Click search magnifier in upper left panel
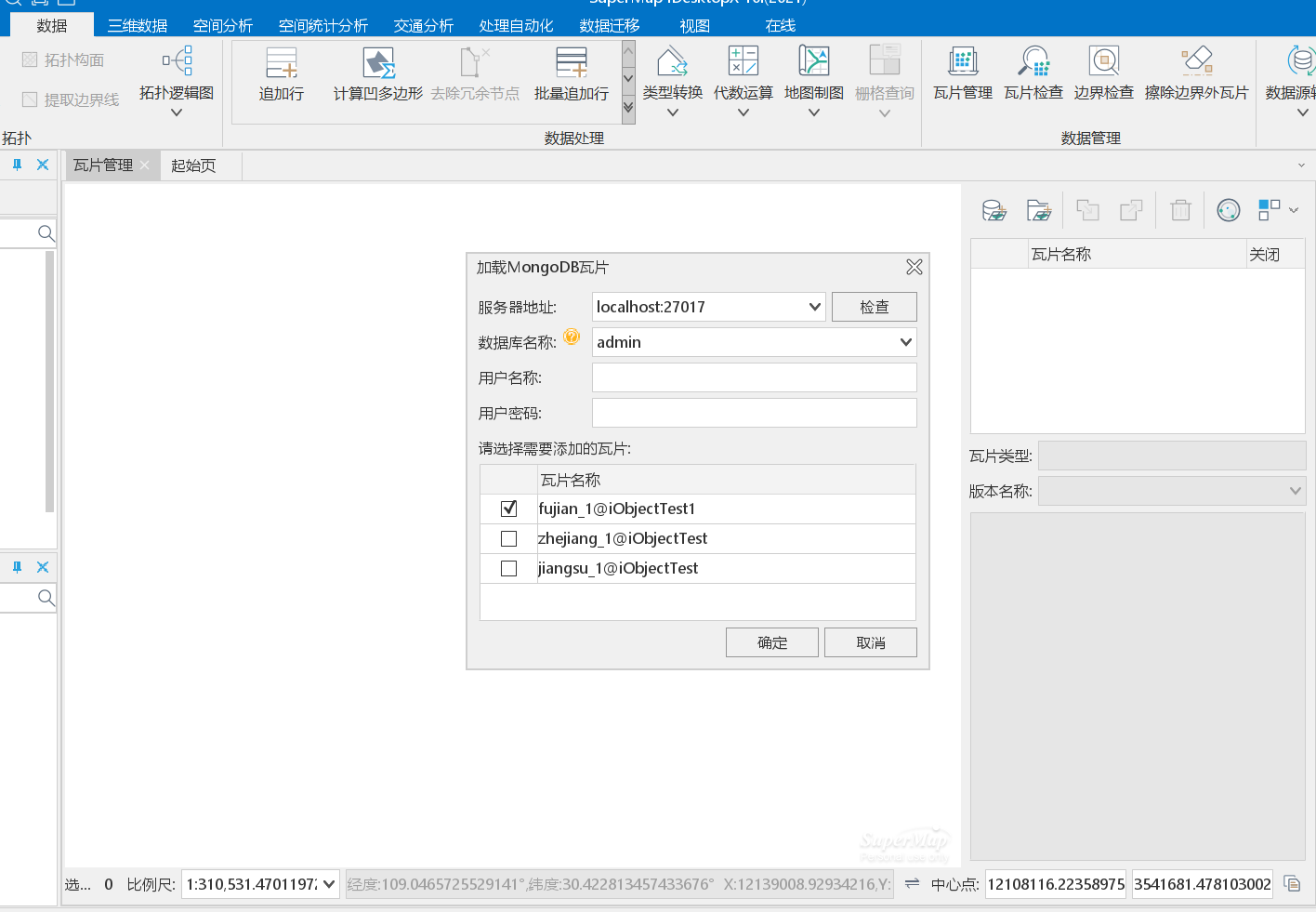This screenshot has height=912, width=1316. coord(46,233)
